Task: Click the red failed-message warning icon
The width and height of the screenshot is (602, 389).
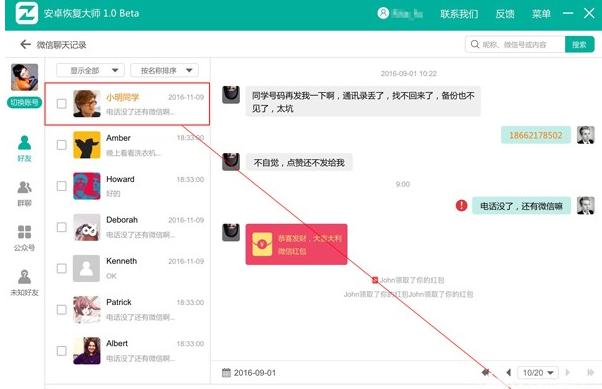Action: click(461, 205)
